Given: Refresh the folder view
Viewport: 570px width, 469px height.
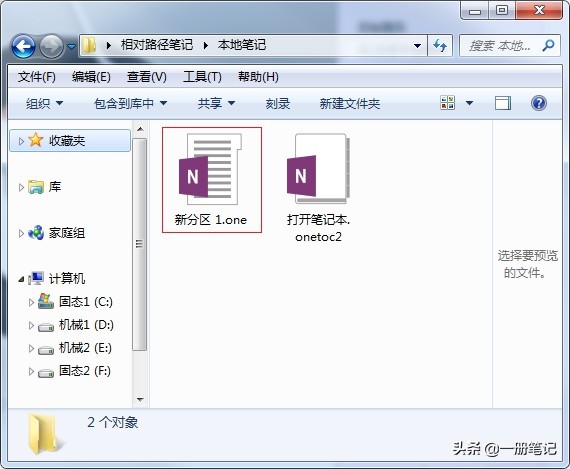Looking at the screenshot, I should pyautogui.click(x=440, y=45).
